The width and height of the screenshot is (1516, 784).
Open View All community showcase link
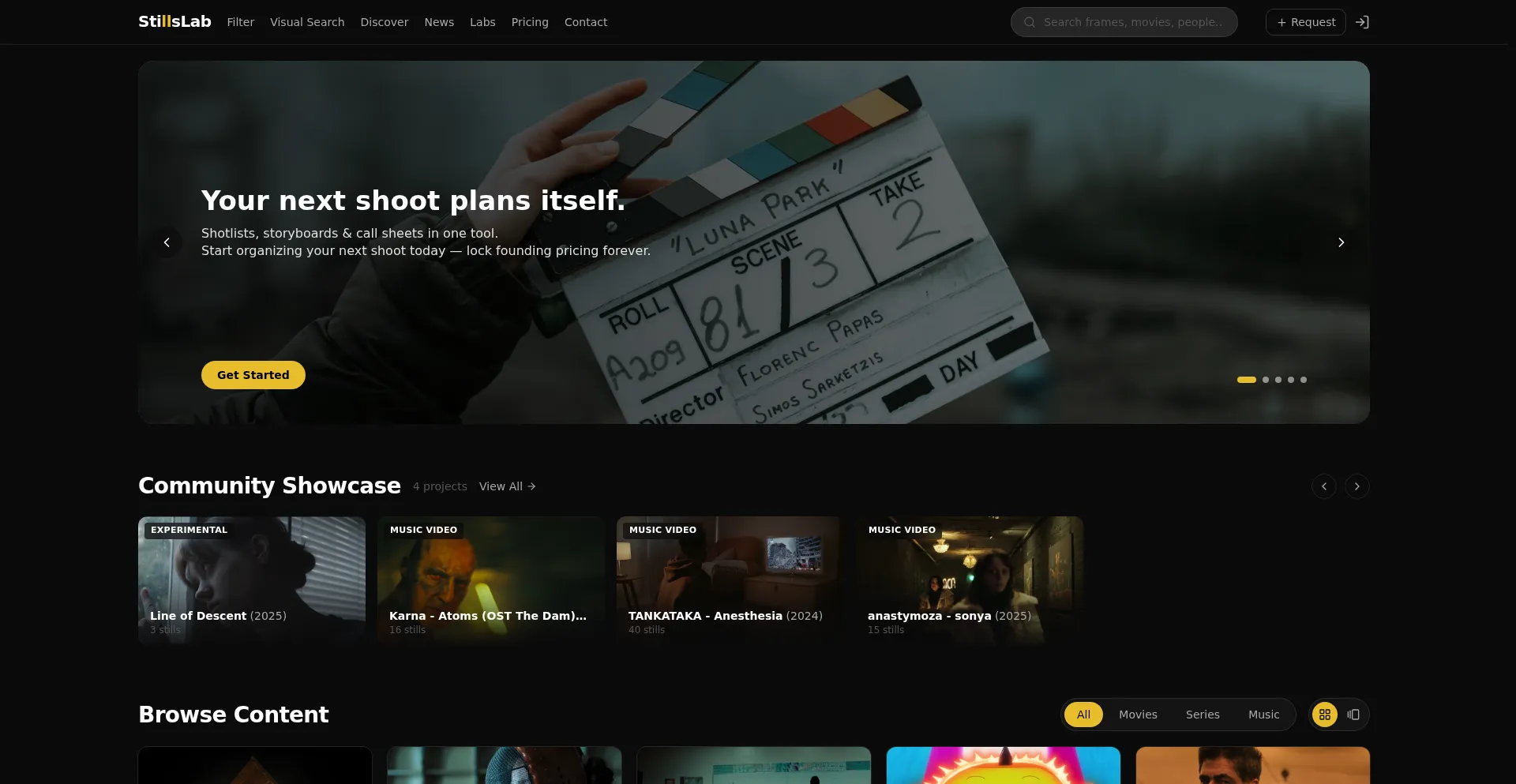click(x=507, y=486)
